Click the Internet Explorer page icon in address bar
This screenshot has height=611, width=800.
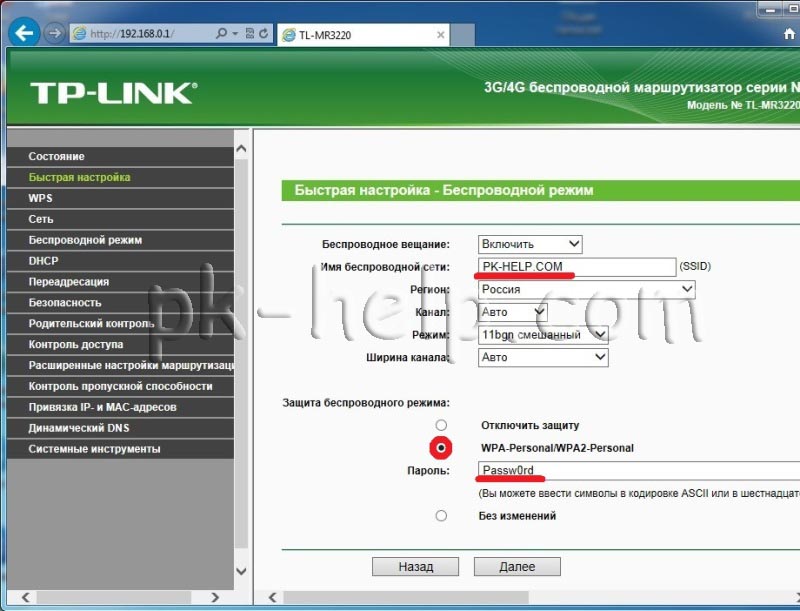80,34
